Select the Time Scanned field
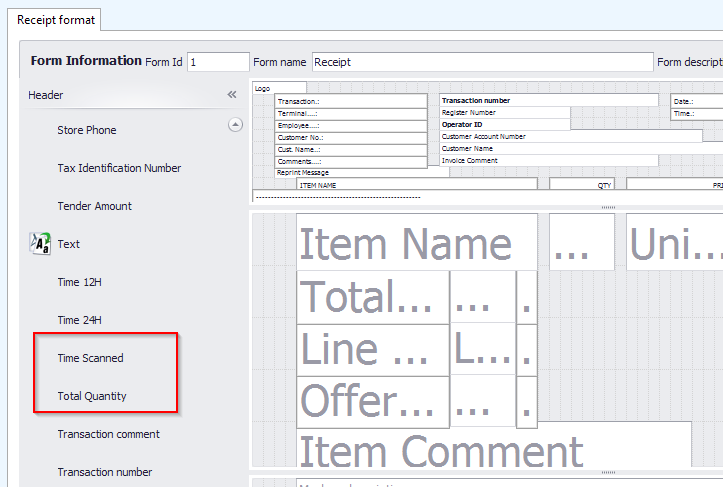The width and height of the screenshot is (723, 487). pos(91,358)
